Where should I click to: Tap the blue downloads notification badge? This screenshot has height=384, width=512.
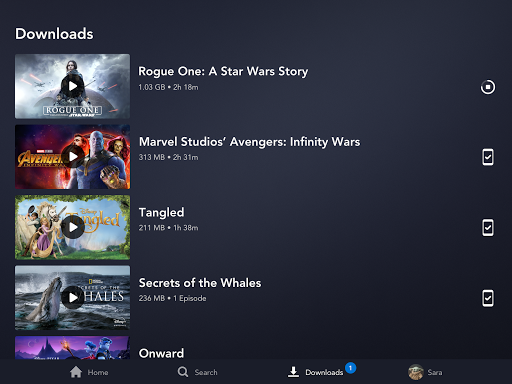coord(350,368)
